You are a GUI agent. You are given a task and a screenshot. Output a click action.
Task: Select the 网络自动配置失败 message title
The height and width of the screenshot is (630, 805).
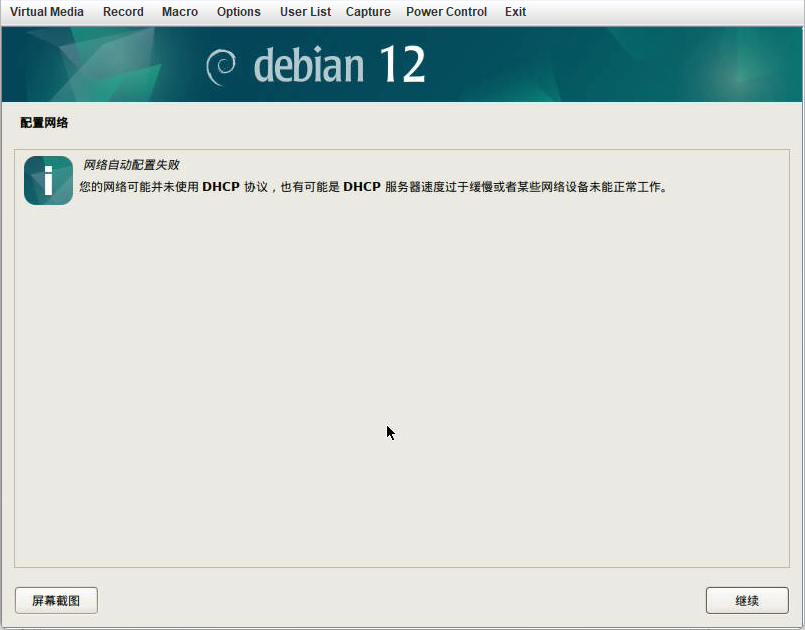tap(133, 165)
